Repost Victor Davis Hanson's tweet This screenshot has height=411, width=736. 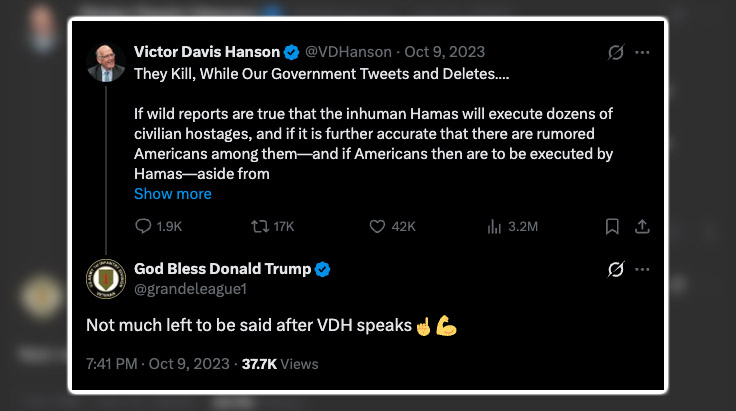point(261,226)
